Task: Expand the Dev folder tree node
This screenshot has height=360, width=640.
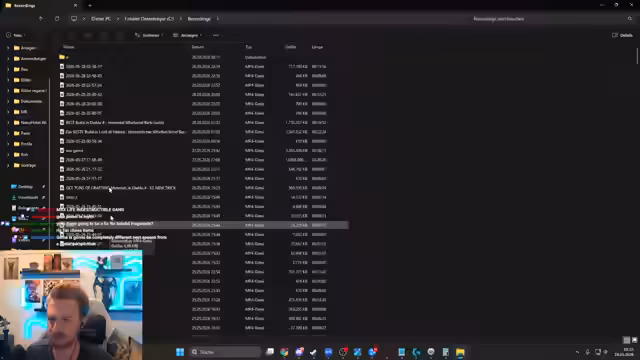Action: (x=8, y=69)
